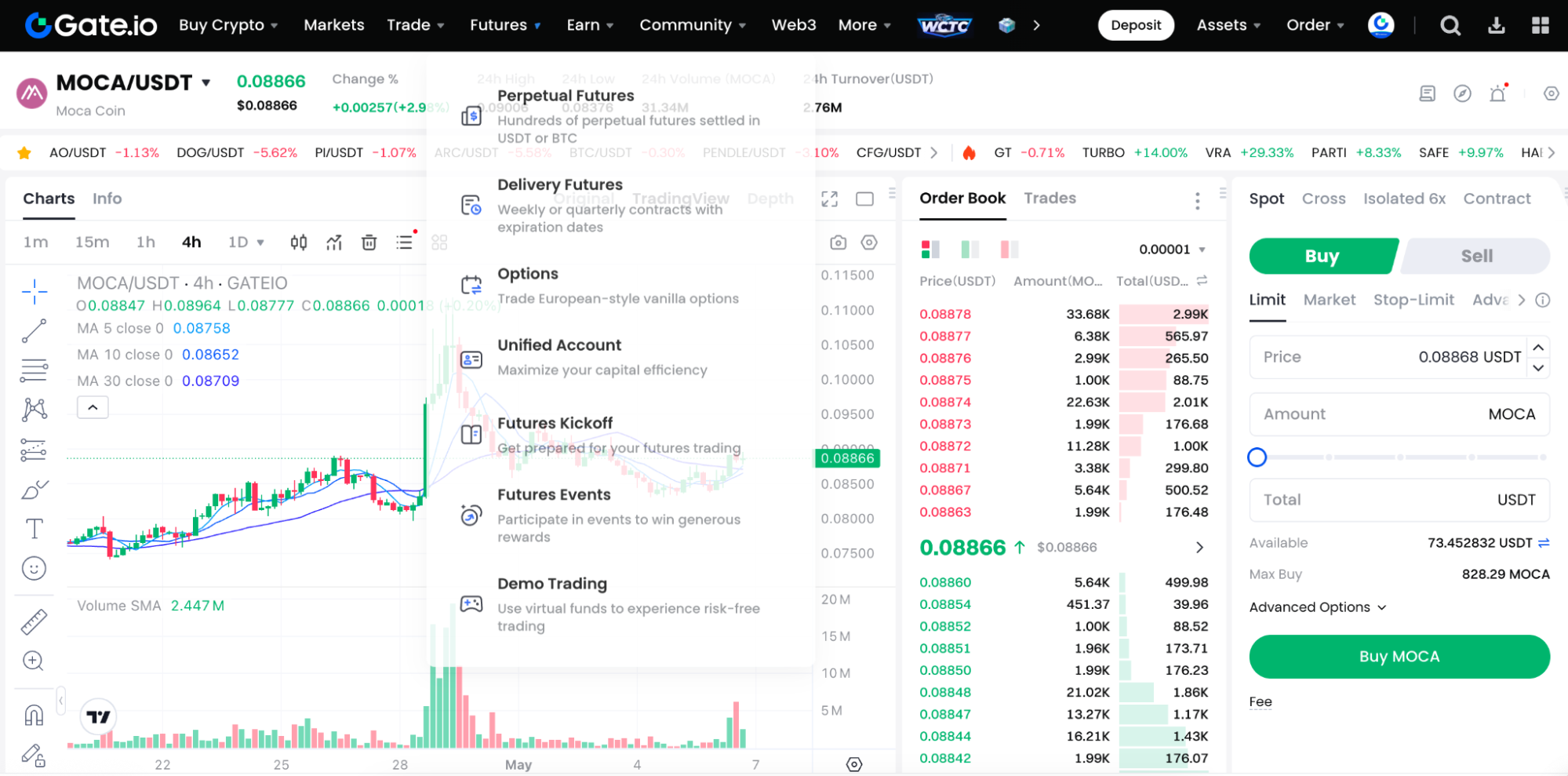Toggle the favorite star for pairs
The height and width of the screenshot is (776, 1568).
pos(24,152)
